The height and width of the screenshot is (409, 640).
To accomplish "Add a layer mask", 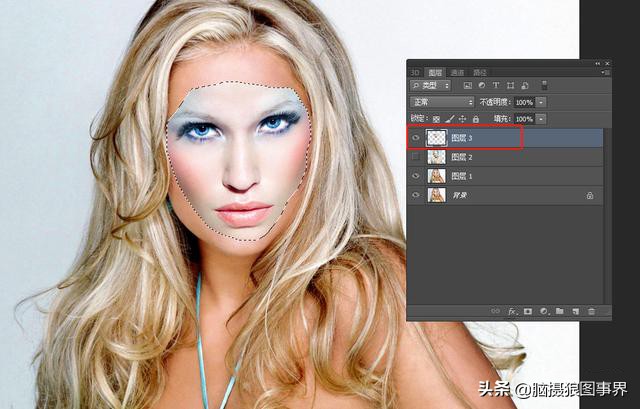I will [528, 311].
